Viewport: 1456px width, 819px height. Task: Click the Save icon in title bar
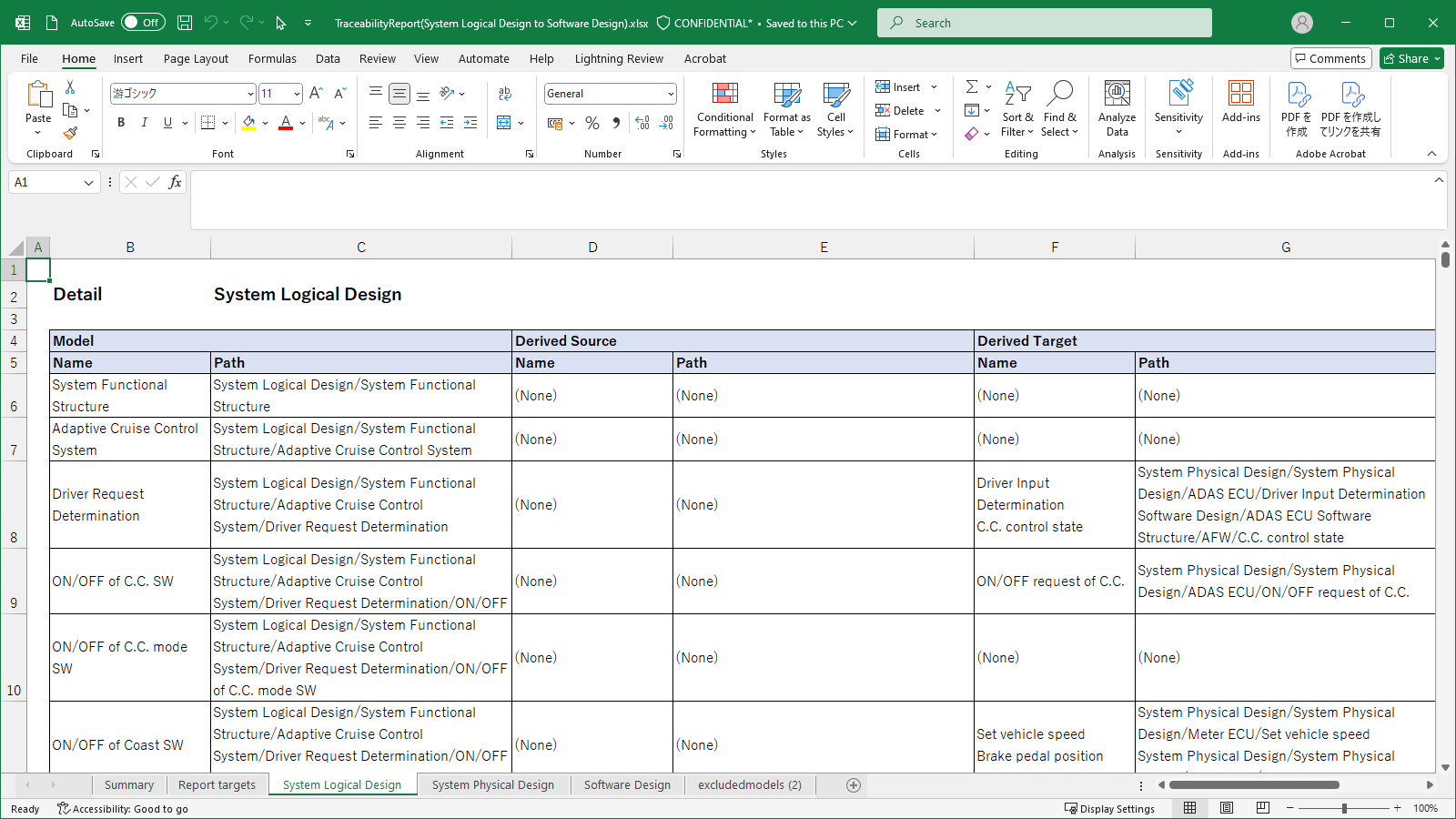pyautogui.click(x=185, y=23)
